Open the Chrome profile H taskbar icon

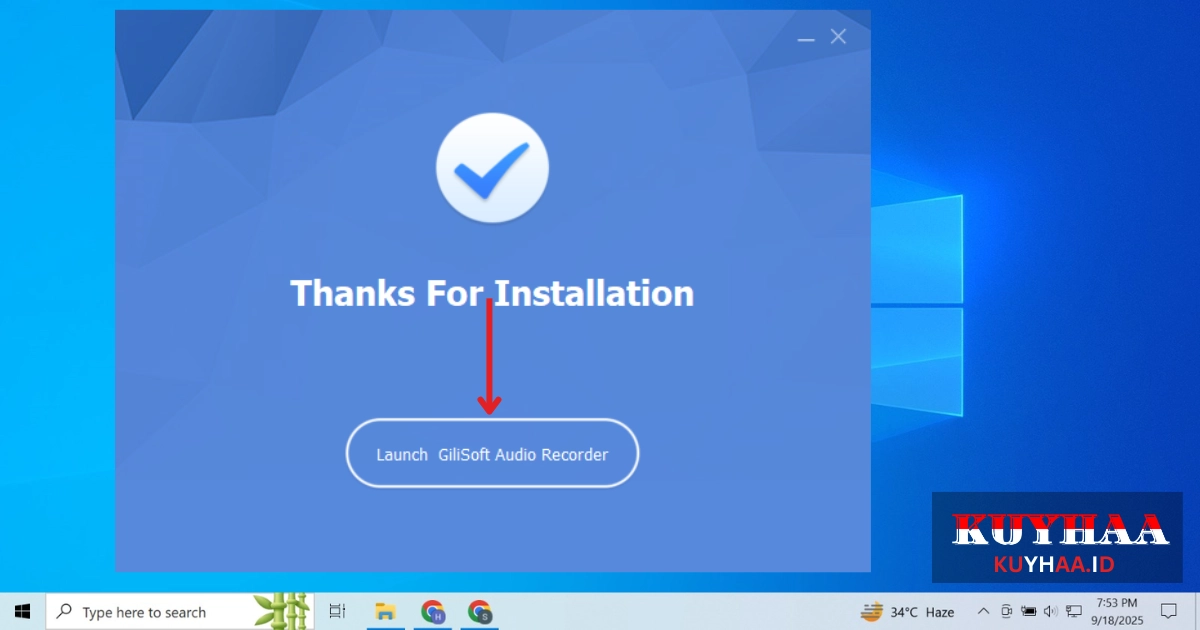(x=432, y=611)
